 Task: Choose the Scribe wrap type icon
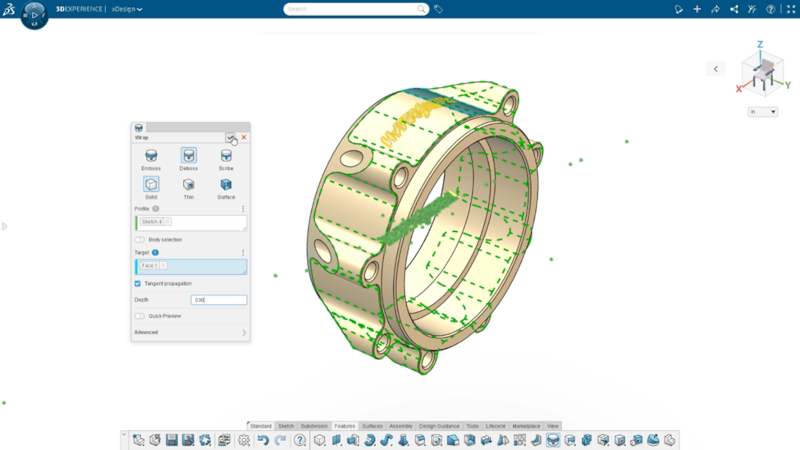226,156
